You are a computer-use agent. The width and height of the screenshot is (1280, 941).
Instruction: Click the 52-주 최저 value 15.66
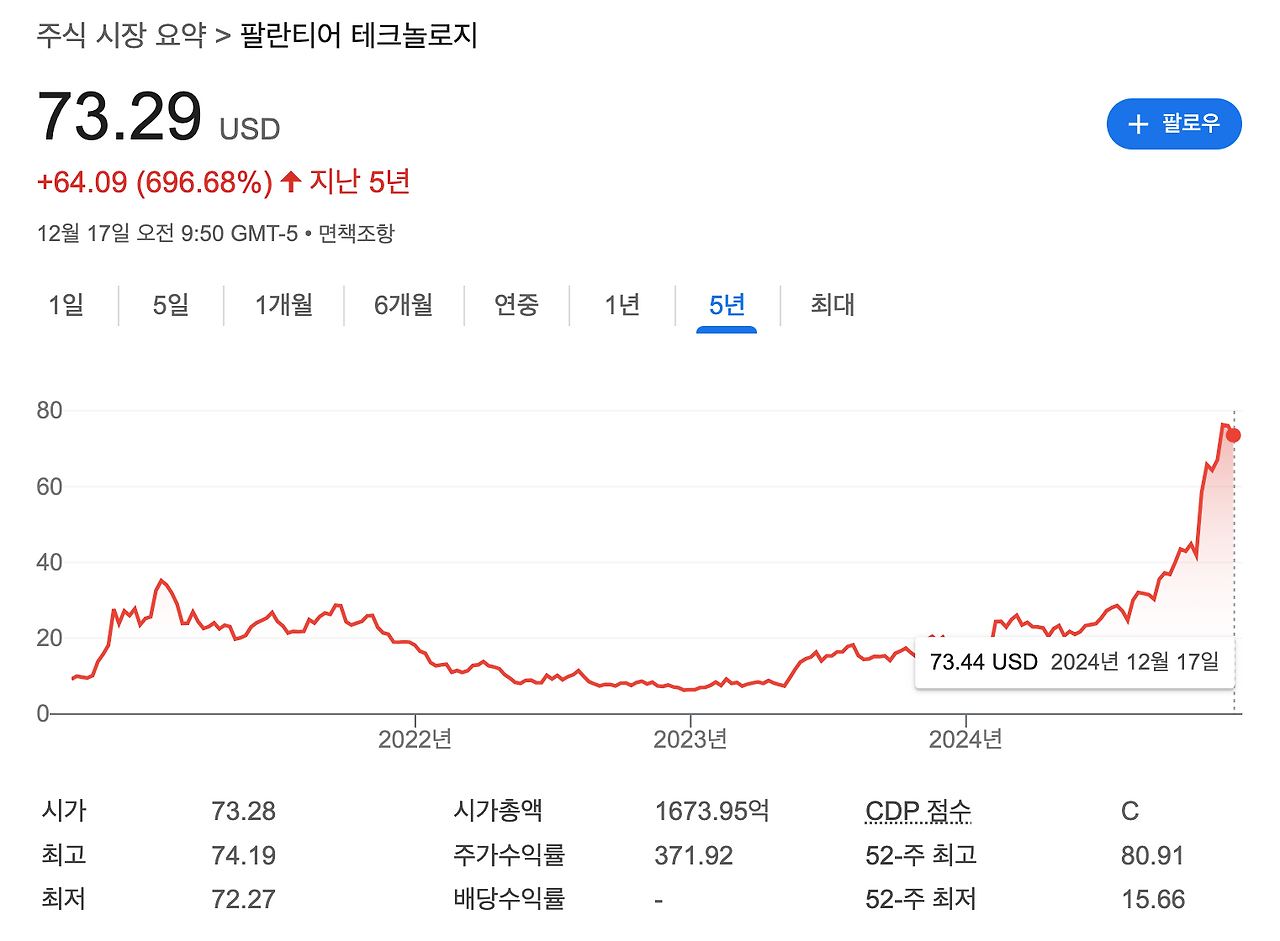coord(1153,900)
